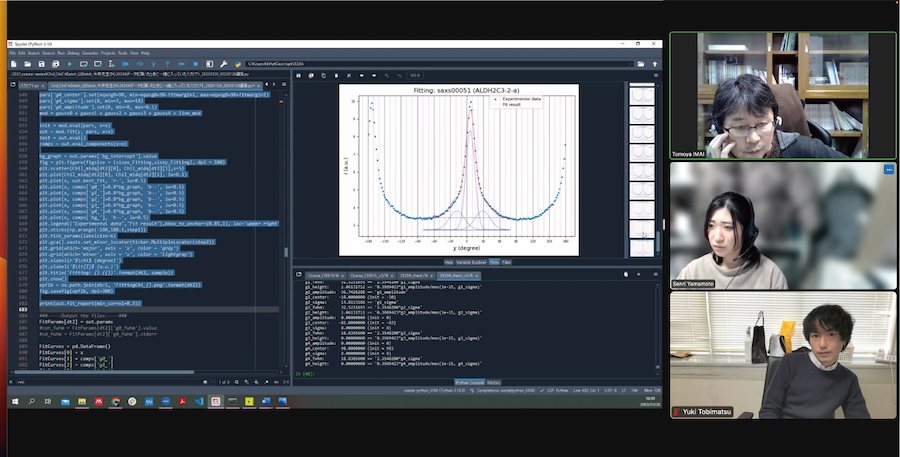Run cell and advance toolbar icon
Screen dimensions: 900x457
(x=98, y=64)
